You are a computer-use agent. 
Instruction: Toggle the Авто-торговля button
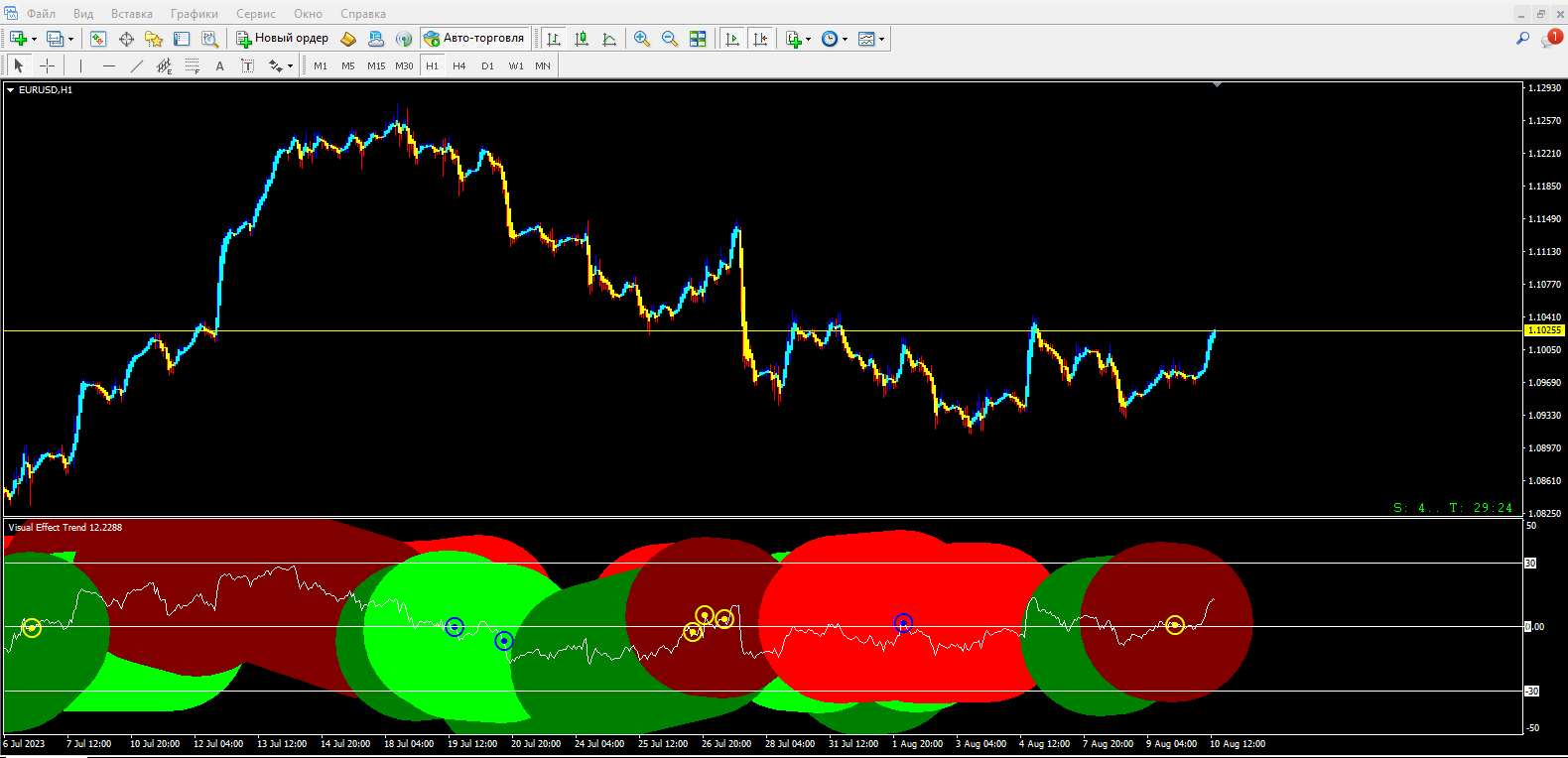(474, 39)
